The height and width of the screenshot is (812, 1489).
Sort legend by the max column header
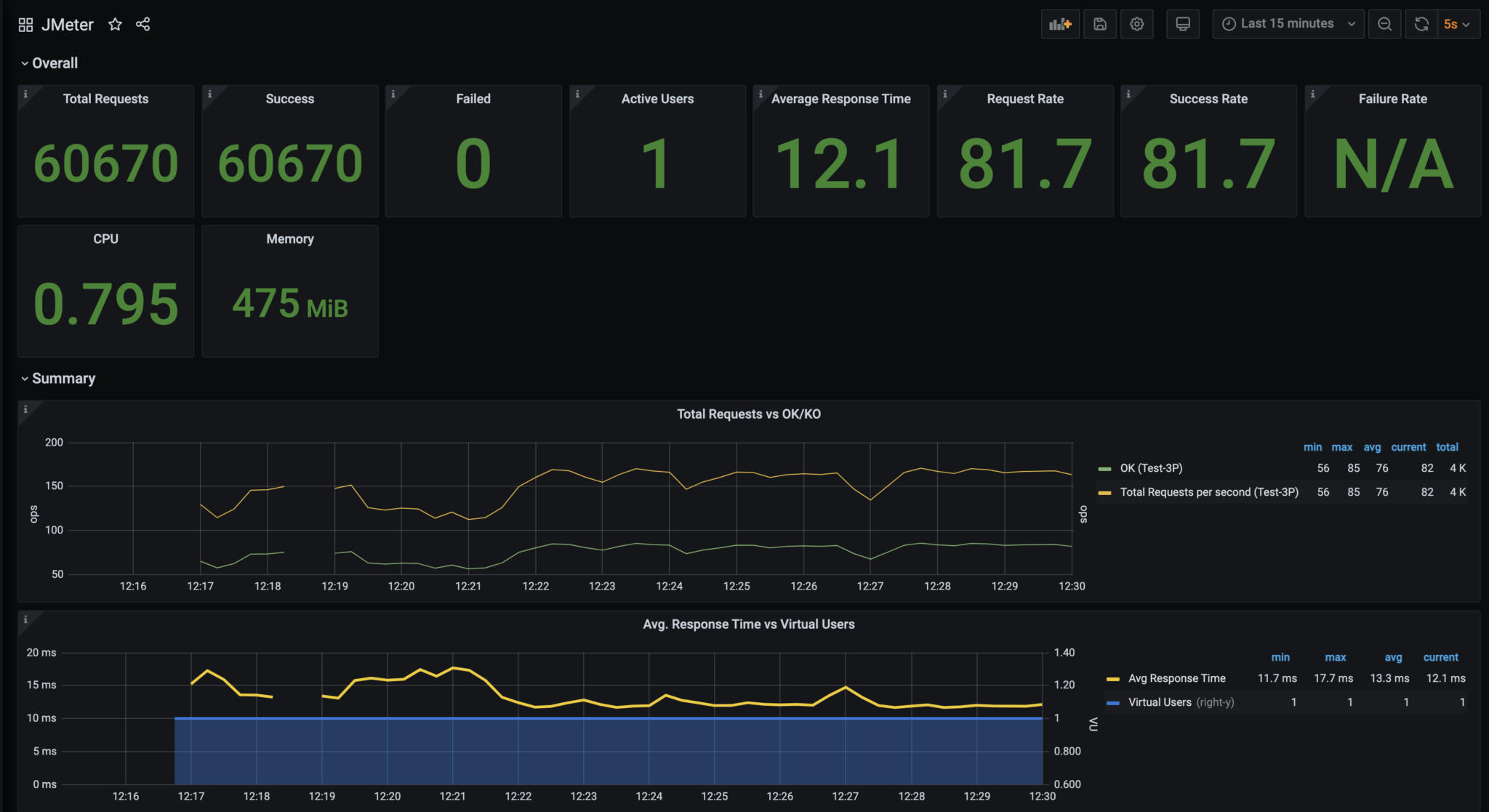(1341, 447)
